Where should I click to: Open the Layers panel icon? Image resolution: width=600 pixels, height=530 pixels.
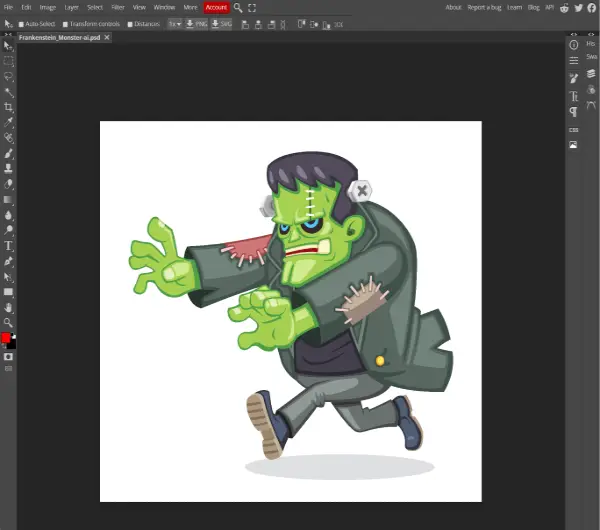click(x=591, y=73)
